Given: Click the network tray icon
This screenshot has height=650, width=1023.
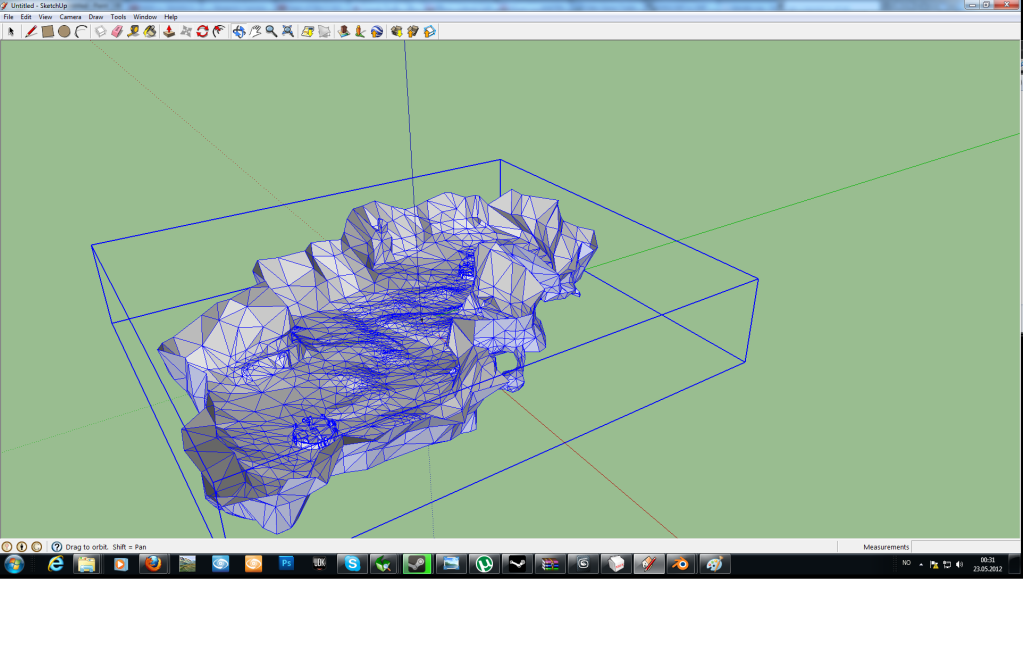Looking at the screenshot, I should point(947,565).
